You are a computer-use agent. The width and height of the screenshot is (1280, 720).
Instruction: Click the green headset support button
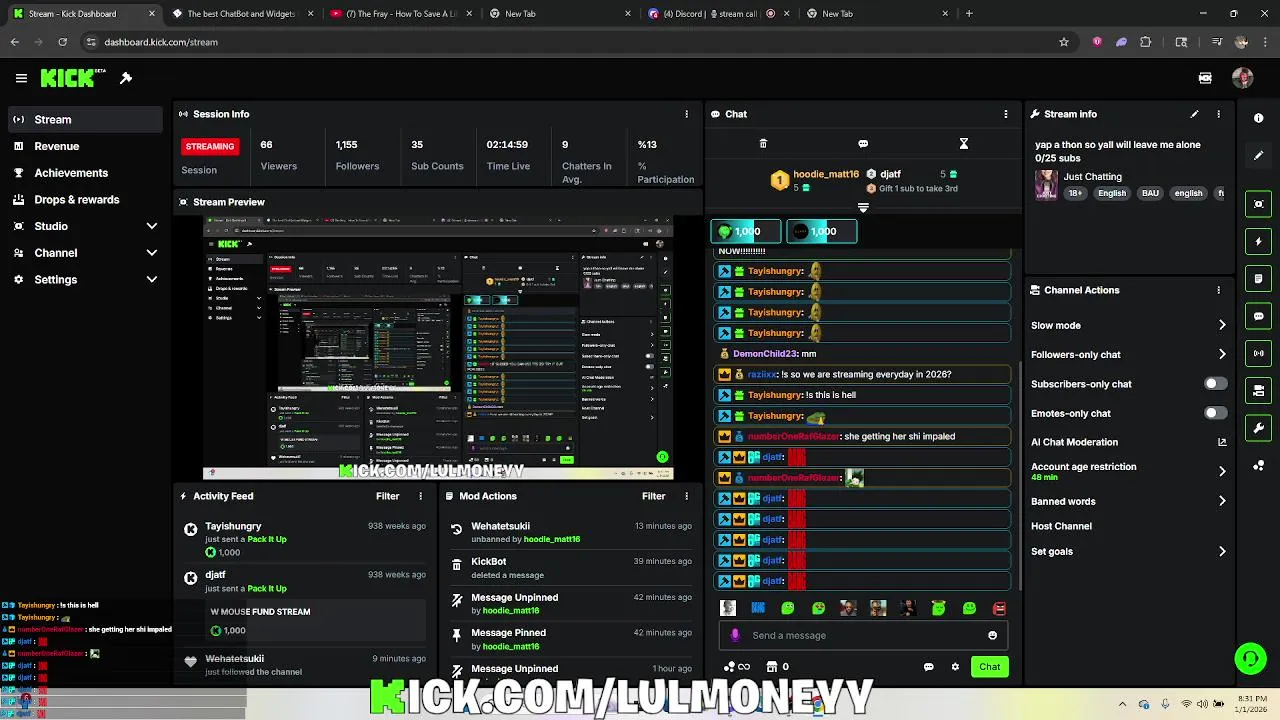pos(1250,658)
